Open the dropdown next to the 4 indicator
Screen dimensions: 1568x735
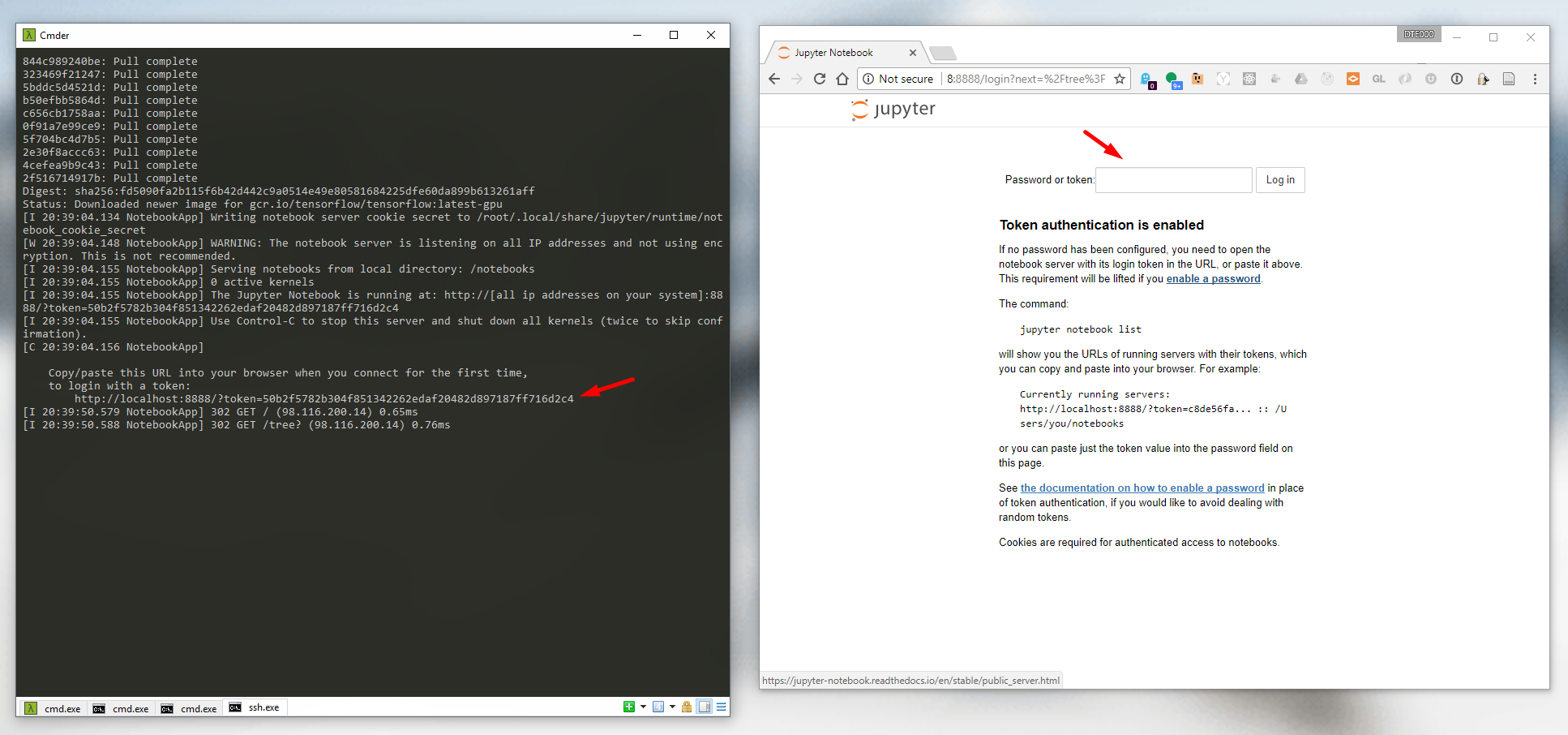click(672, 707)
